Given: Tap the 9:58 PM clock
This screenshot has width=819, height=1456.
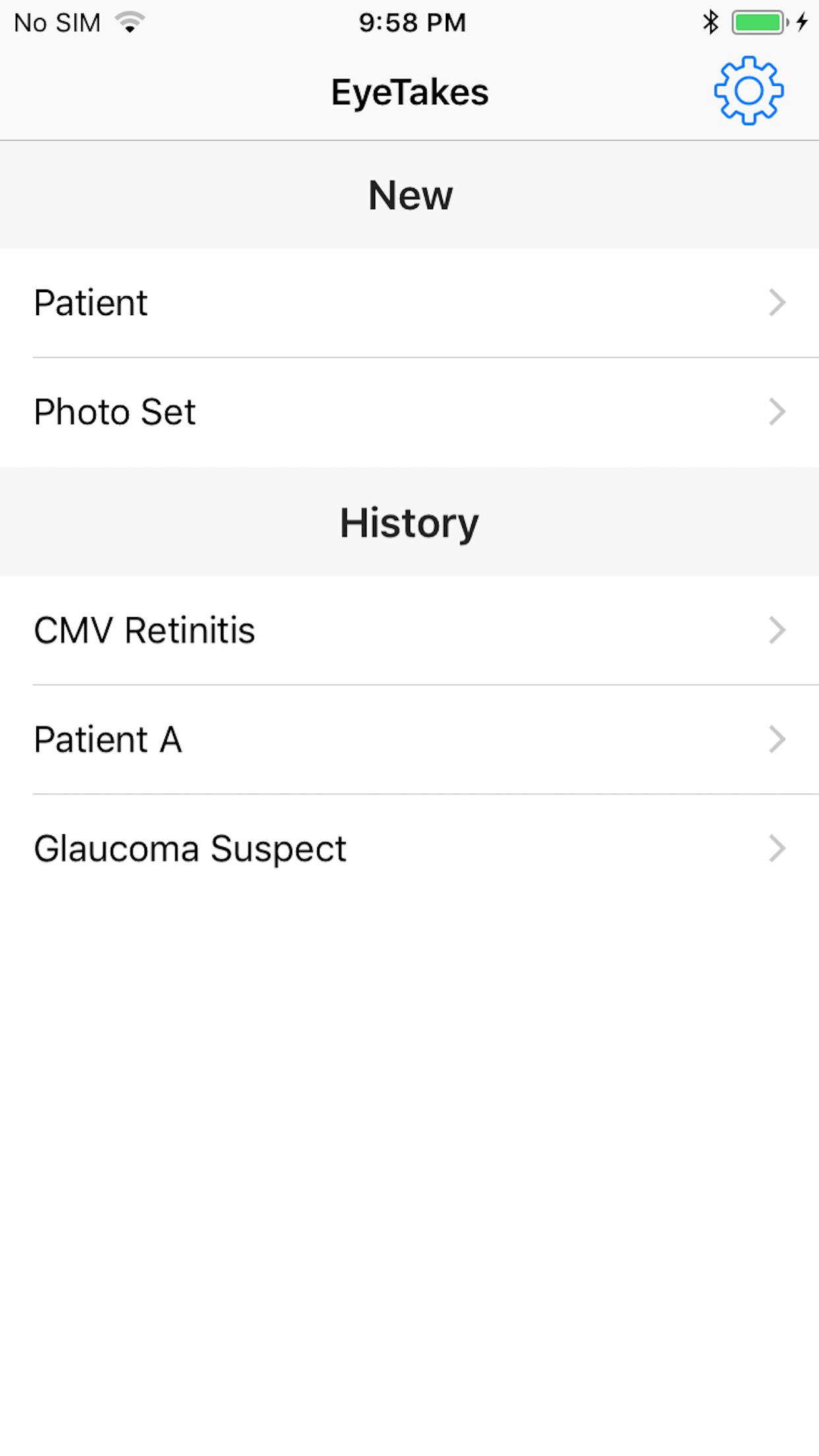Looking at the screenshot, I should click(412, 23).
